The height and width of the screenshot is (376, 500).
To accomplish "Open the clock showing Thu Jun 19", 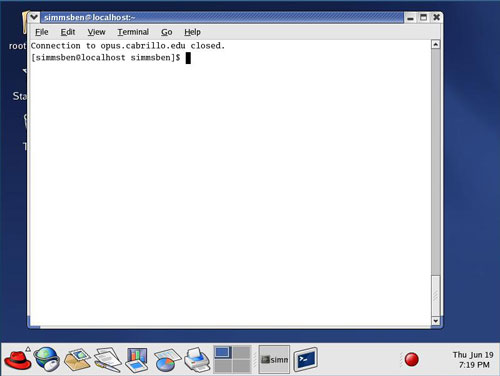I will tap(473, 360).
